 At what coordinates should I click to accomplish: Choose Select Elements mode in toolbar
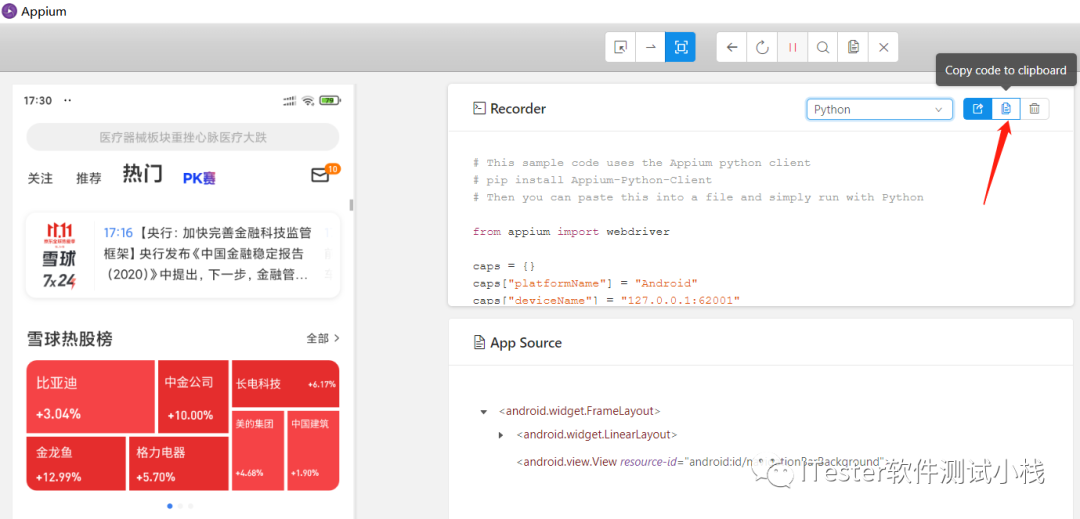(x=621, y=47)
